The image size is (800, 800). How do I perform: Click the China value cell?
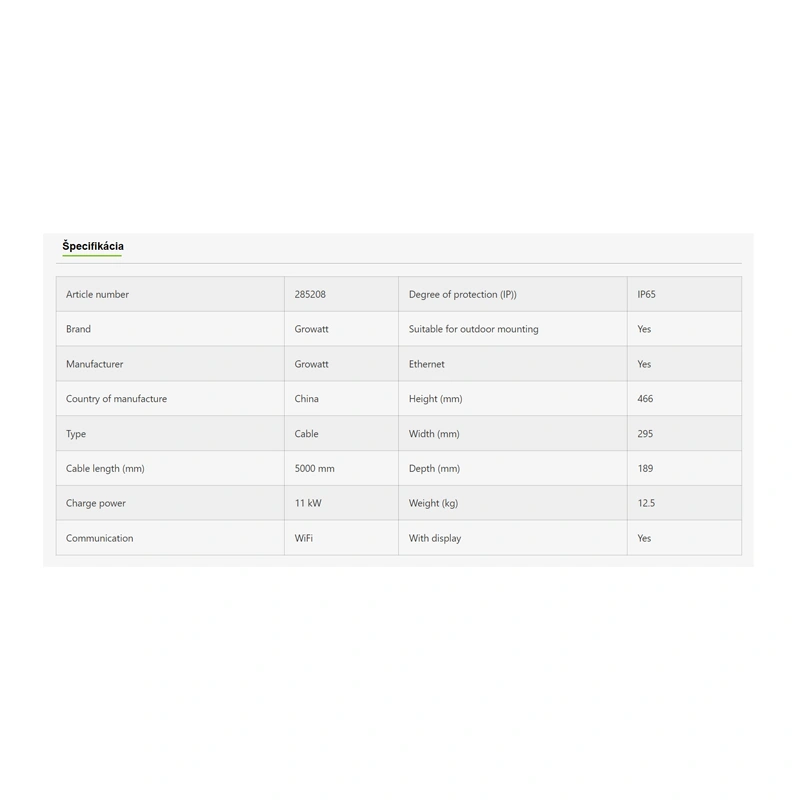coord(307,399)
